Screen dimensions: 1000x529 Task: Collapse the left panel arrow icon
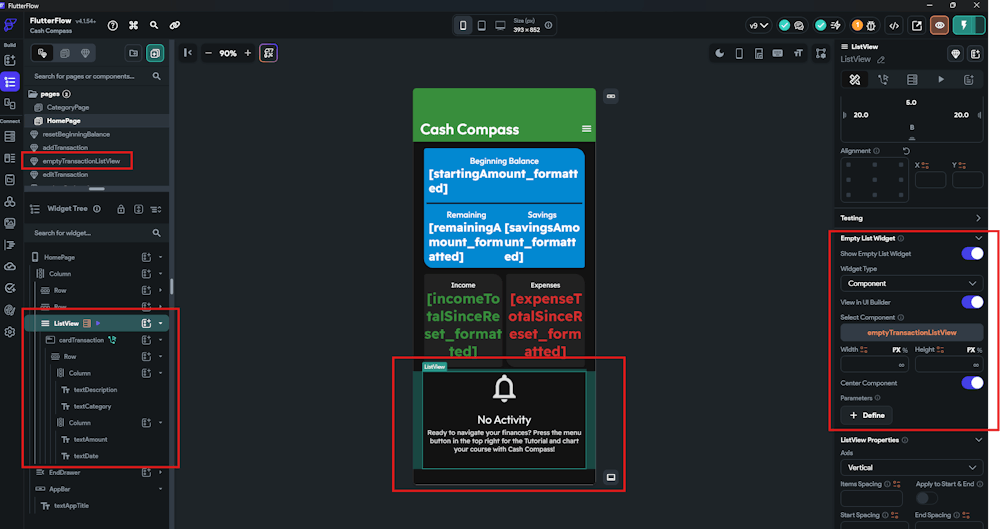point(188,53)
